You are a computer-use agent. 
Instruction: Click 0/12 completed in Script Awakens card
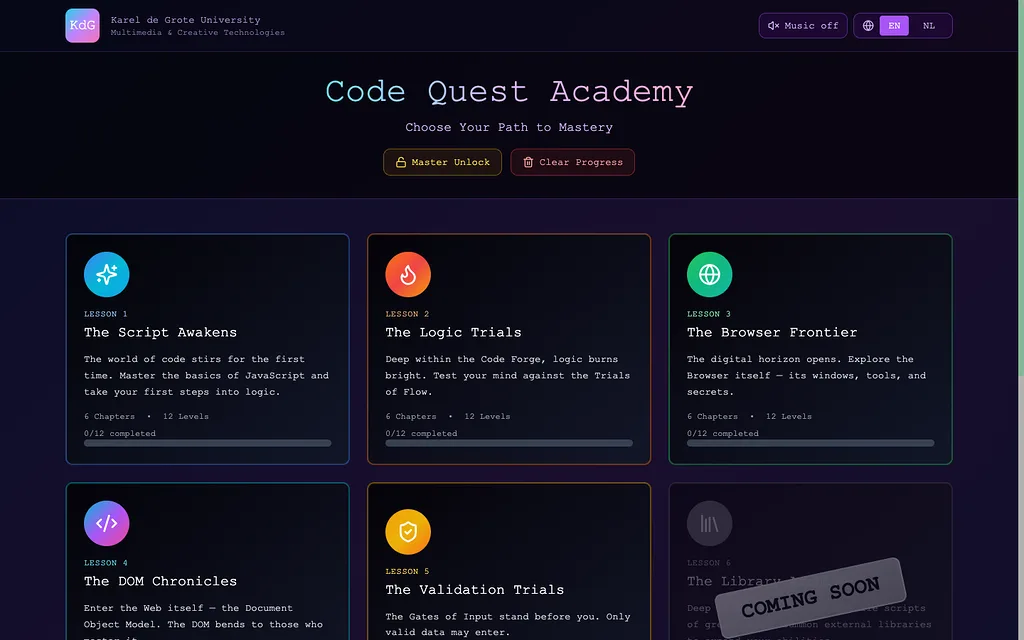[x=120, y=433]
